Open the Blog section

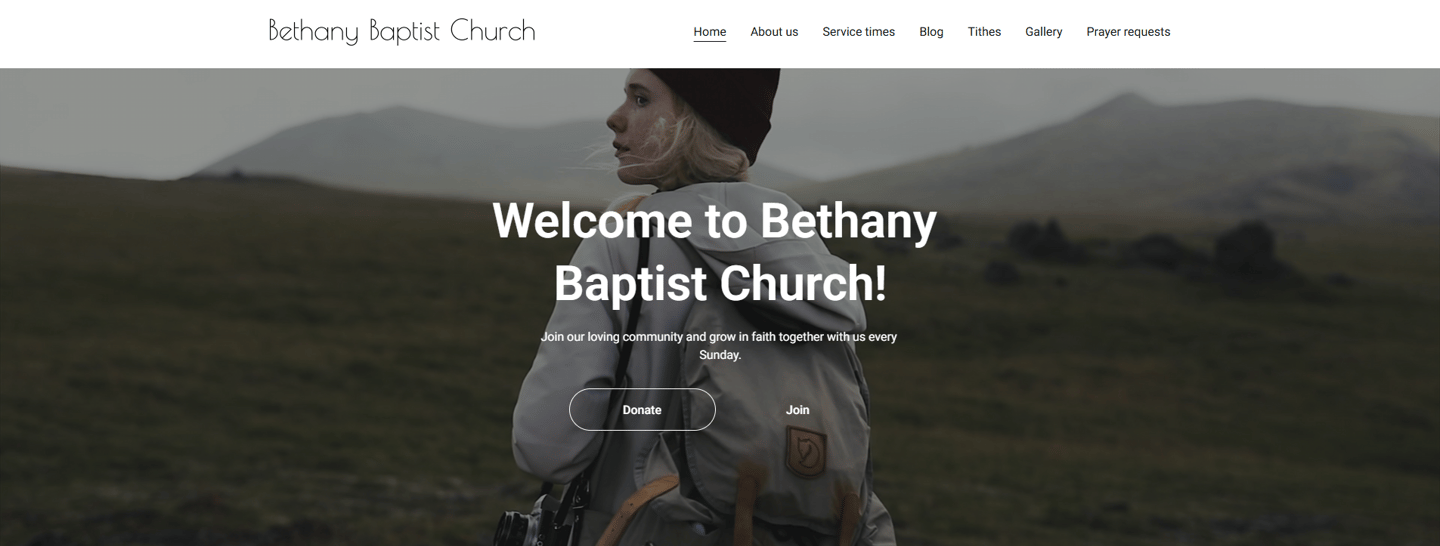931,32
